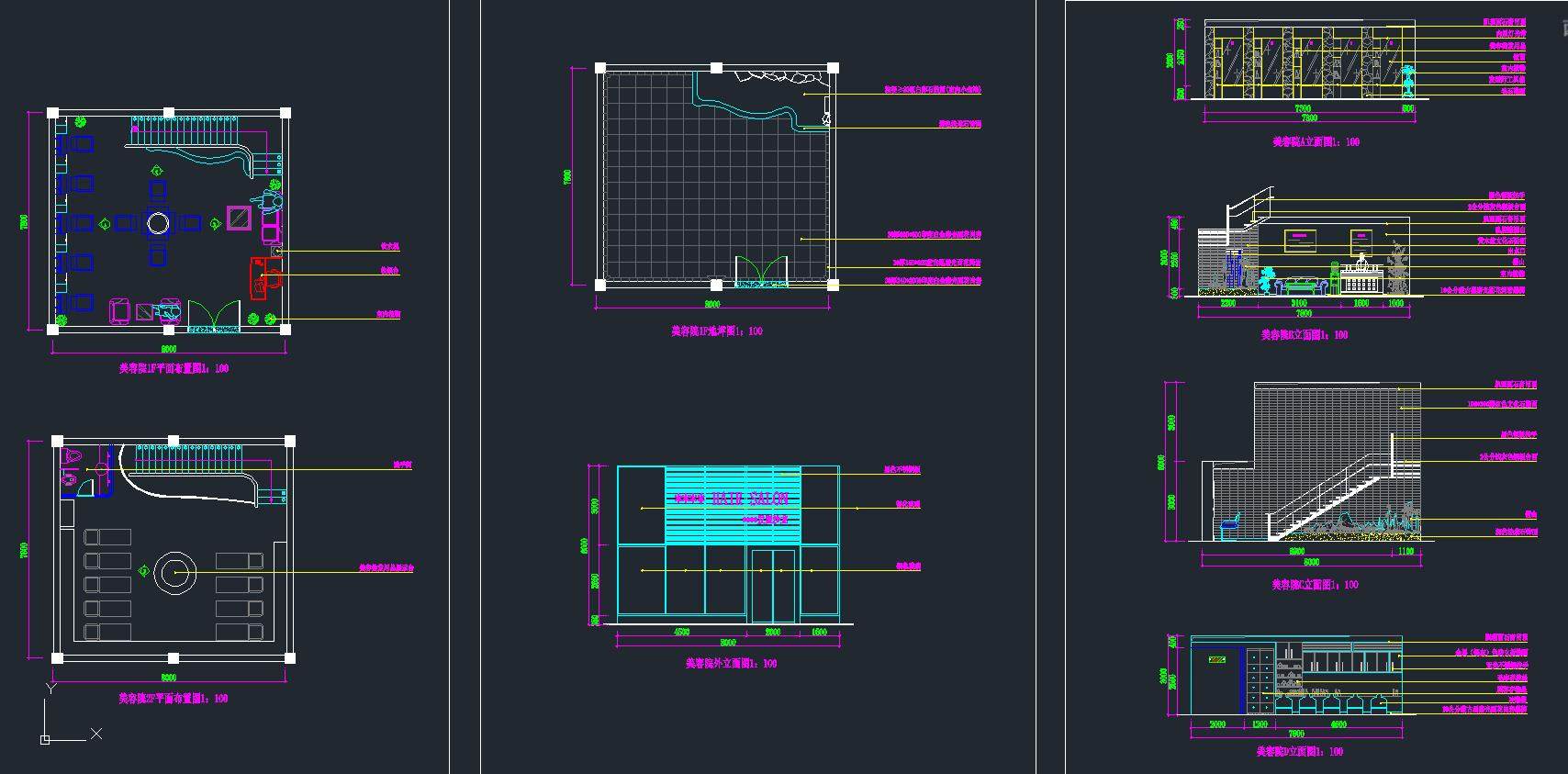Click the magenta square table on 1F plan
Image resolution: width=1568 pixels, height=774 pixels.
239,218
